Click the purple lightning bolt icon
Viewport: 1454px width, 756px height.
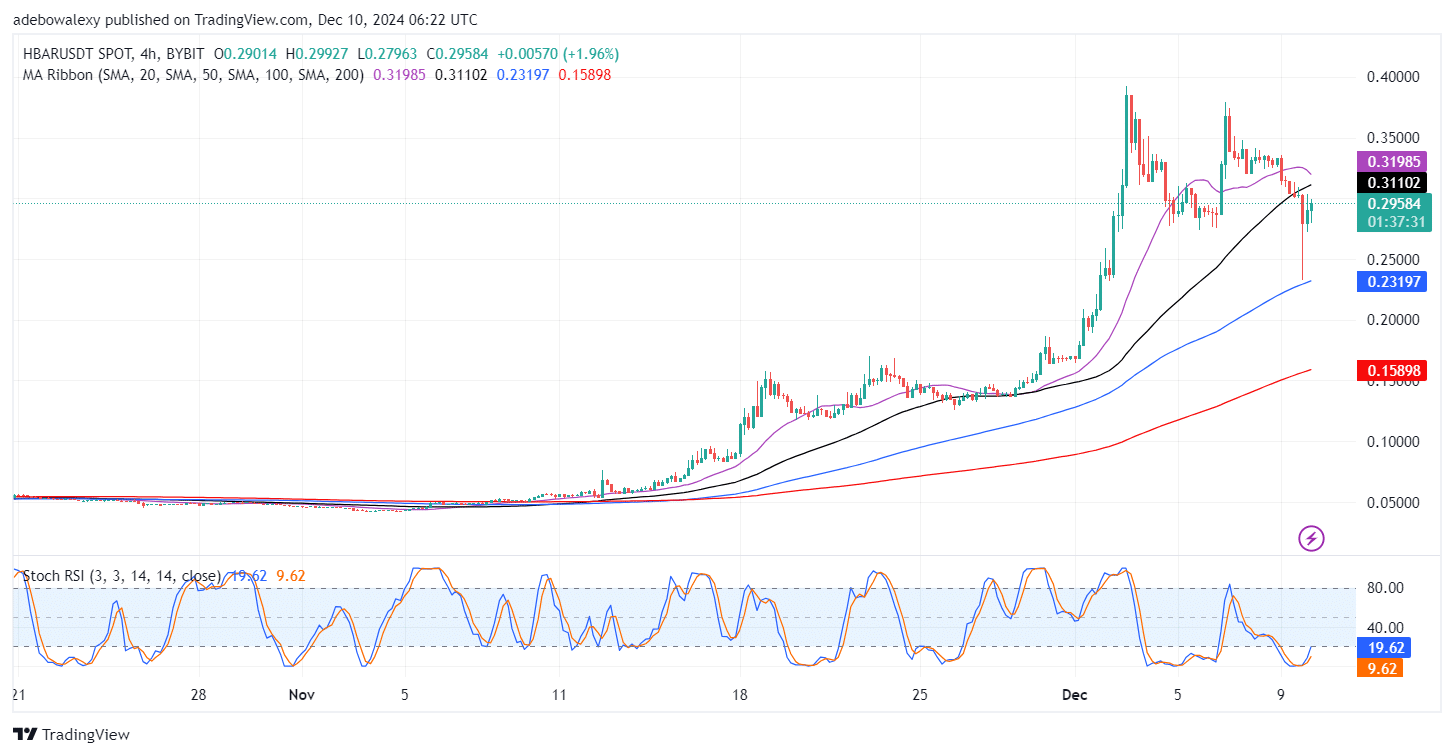coord(1311,539)
